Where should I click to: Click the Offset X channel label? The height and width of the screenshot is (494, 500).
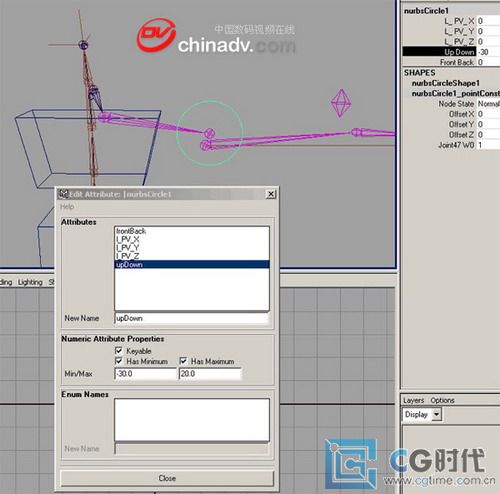[461, 114]
